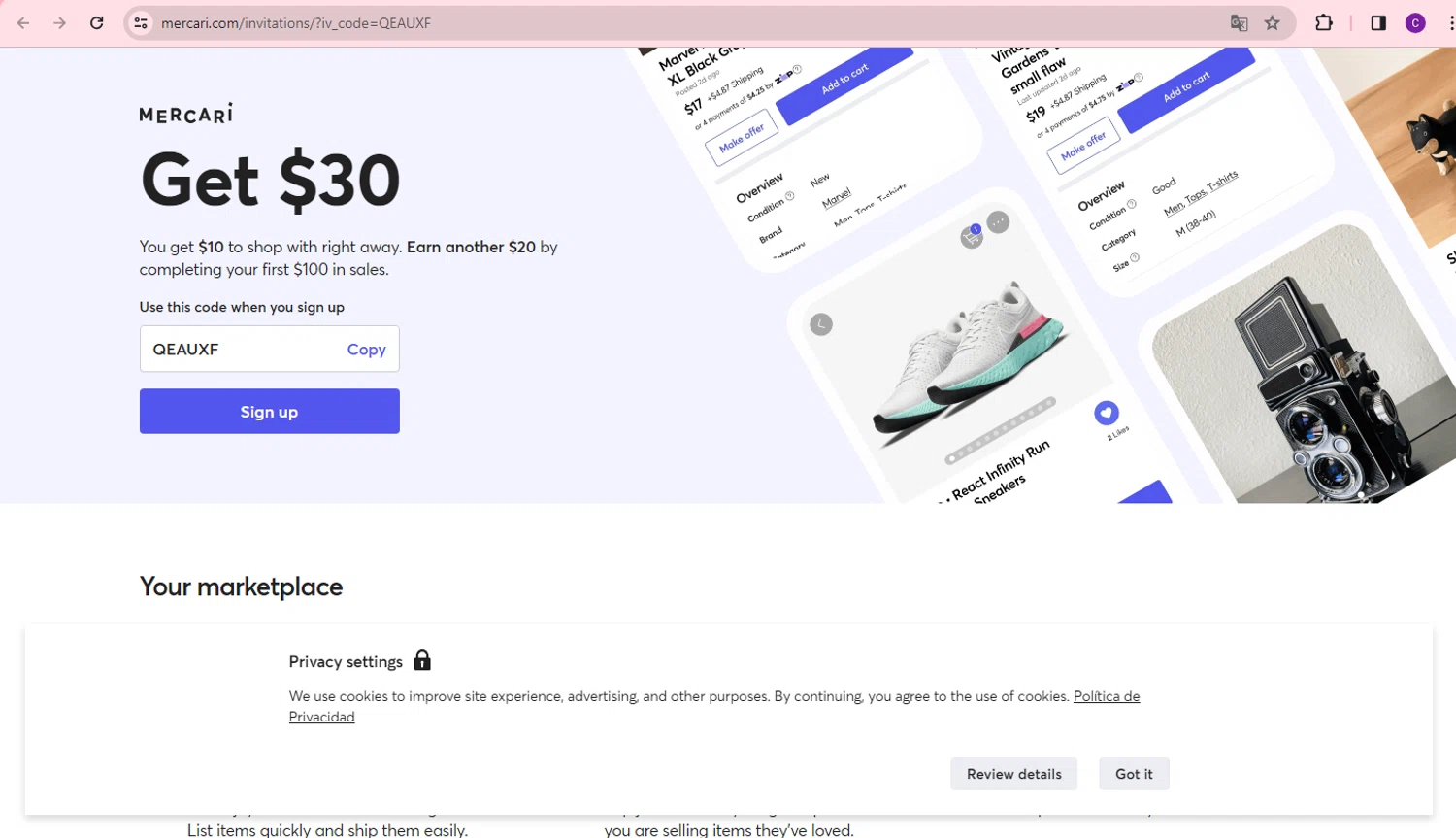The width and height of the screenshot is (1456, 838).
Task: Open the site information icon in address bar
Action: 142,23
